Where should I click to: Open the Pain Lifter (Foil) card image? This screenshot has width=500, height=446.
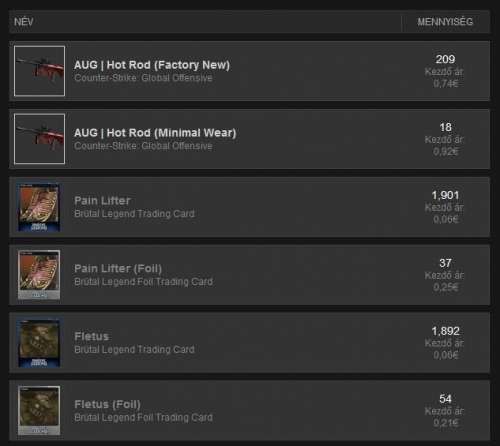pos(39,275)
